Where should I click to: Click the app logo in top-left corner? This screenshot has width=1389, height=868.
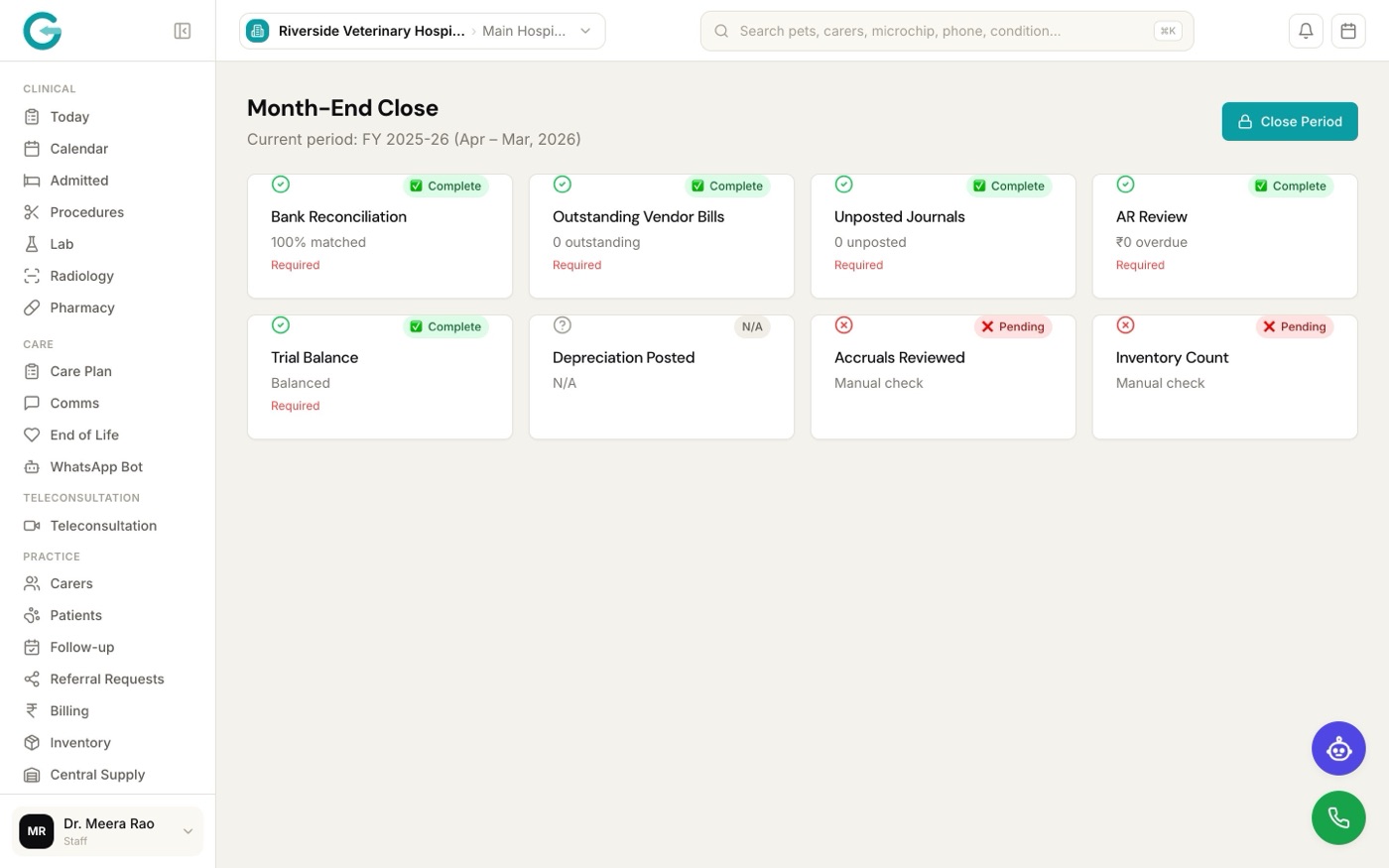point(43,31)
